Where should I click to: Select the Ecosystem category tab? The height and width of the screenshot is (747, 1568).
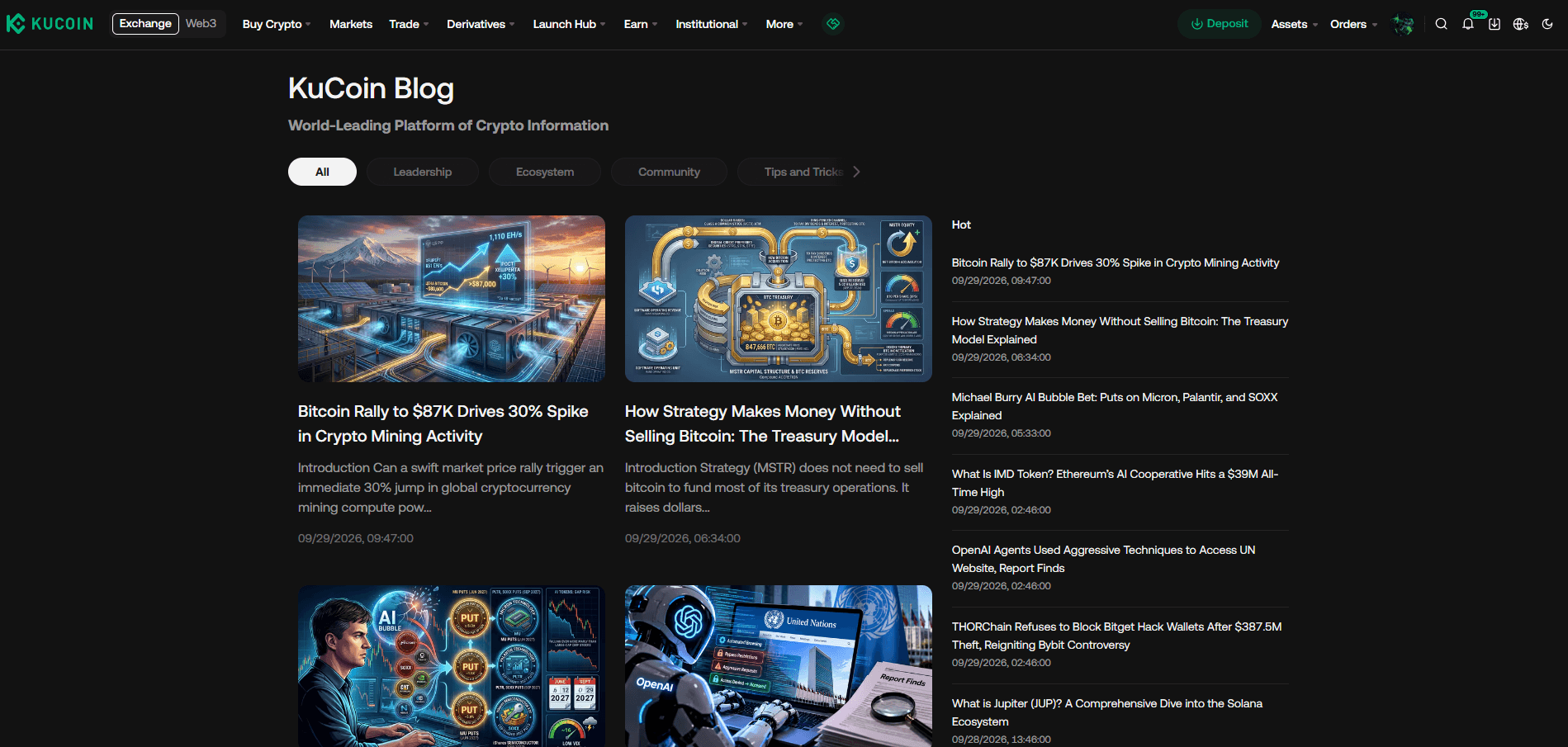coord(545,172)
